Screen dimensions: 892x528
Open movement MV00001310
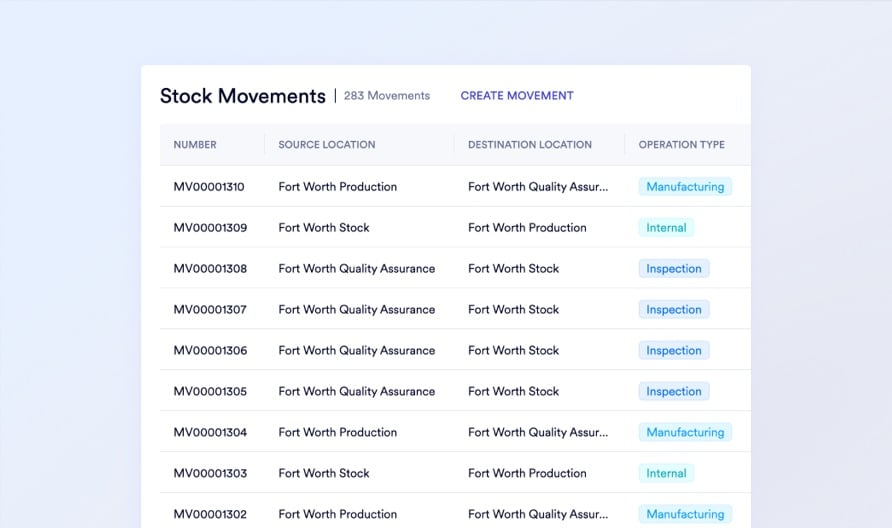[x=209, y=187]
